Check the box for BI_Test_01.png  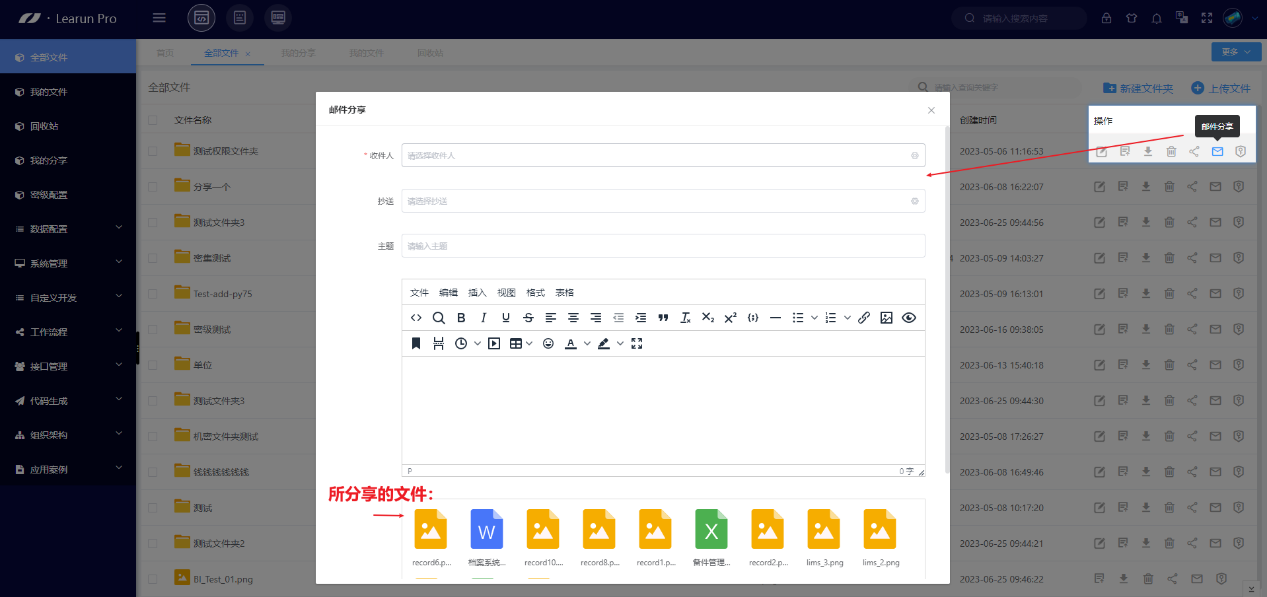(153, 578)
